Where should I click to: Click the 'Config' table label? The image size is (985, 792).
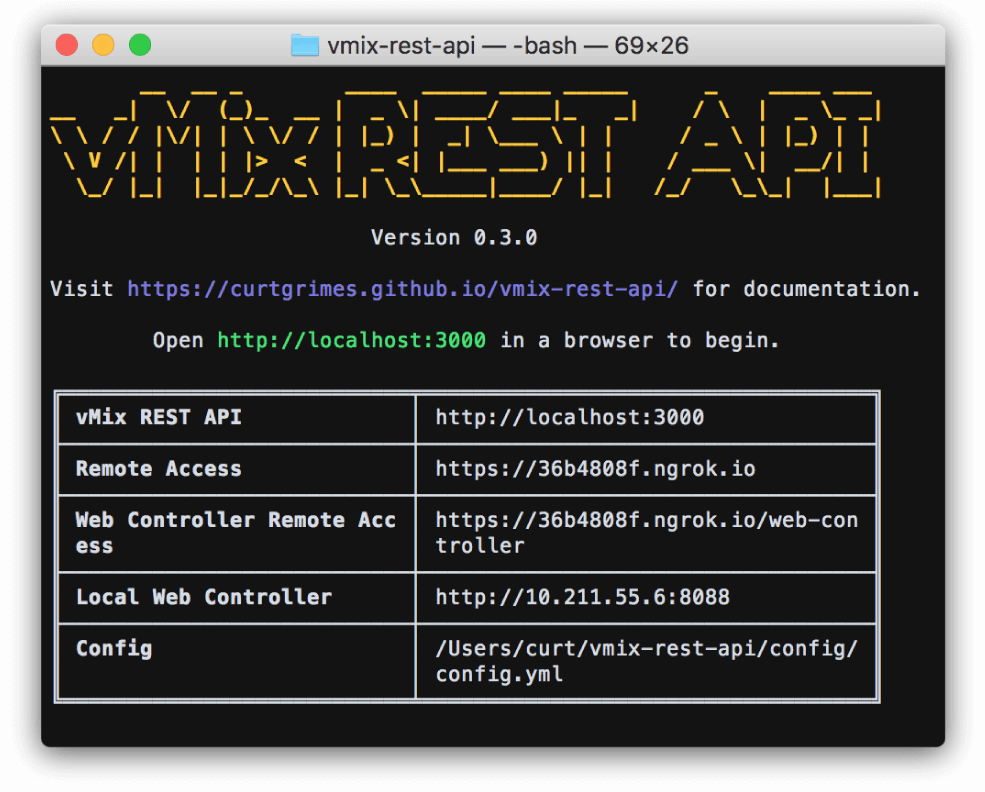click(x=114, y=648)
